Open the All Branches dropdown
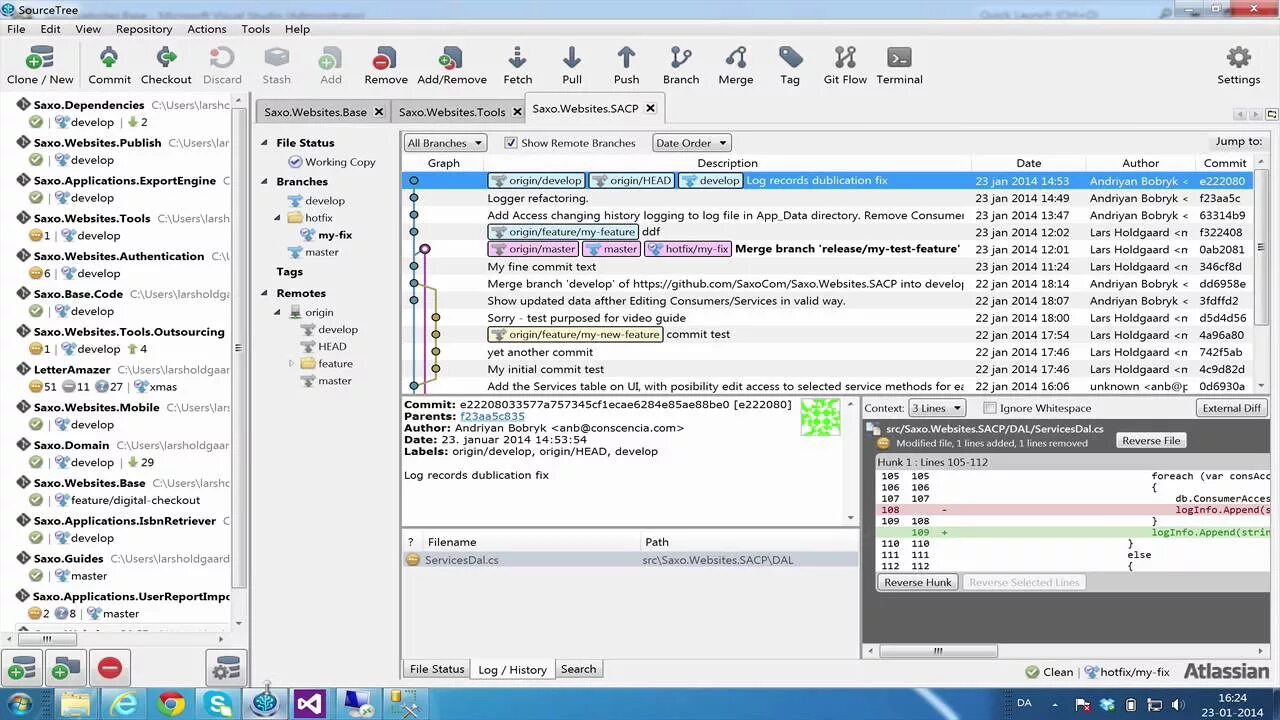 click(x=444, y=142)
